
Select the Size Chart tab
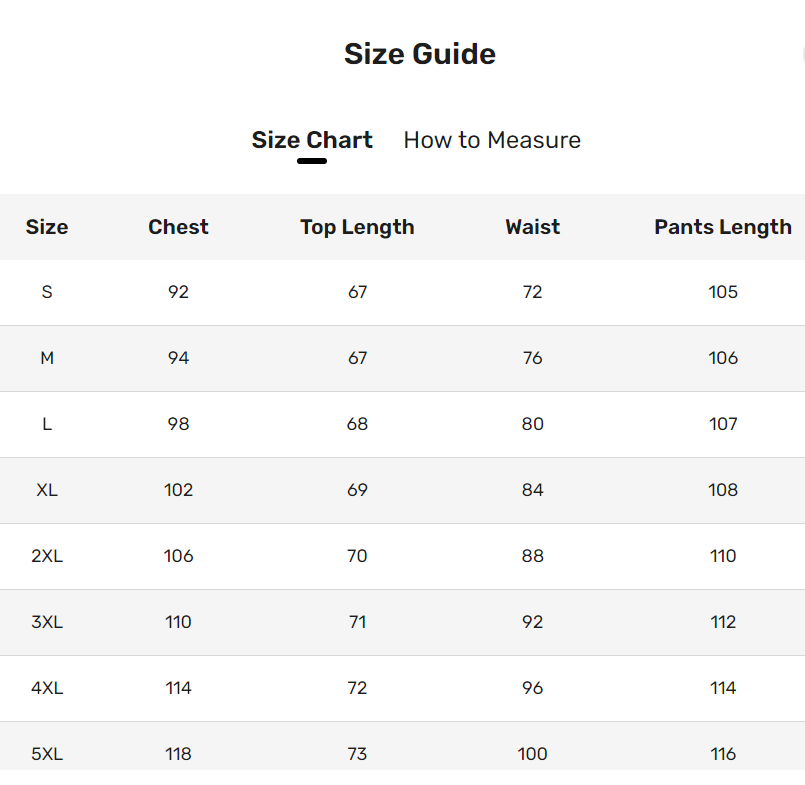(x=312, y=140)
